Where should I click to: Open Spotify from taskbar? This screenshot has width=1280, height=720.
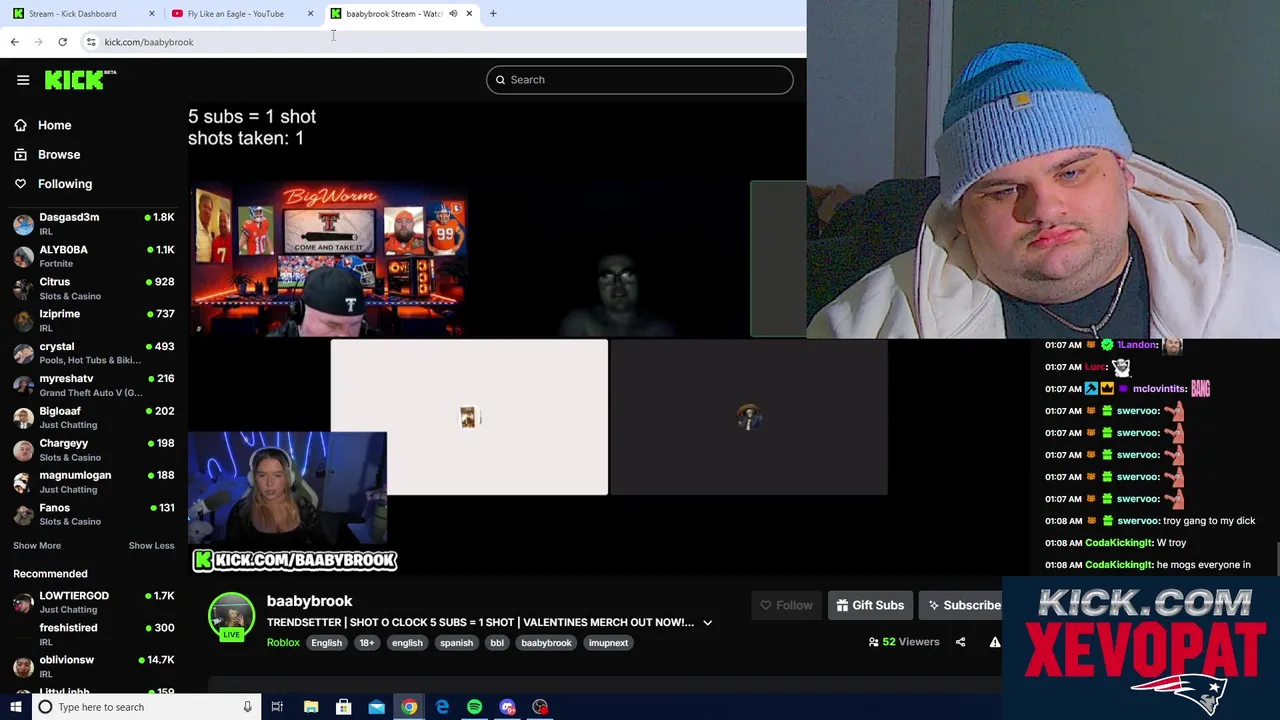(x=474, y=707)
